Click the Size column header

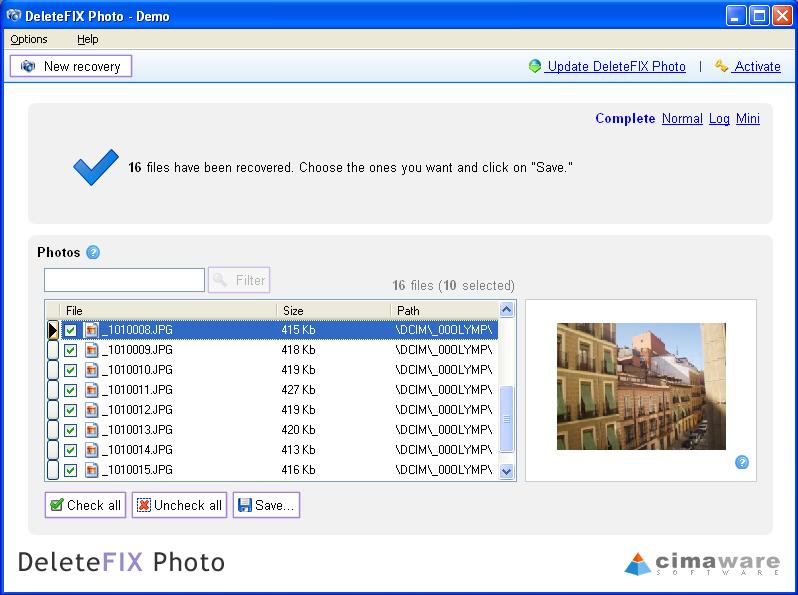(334, 310)
